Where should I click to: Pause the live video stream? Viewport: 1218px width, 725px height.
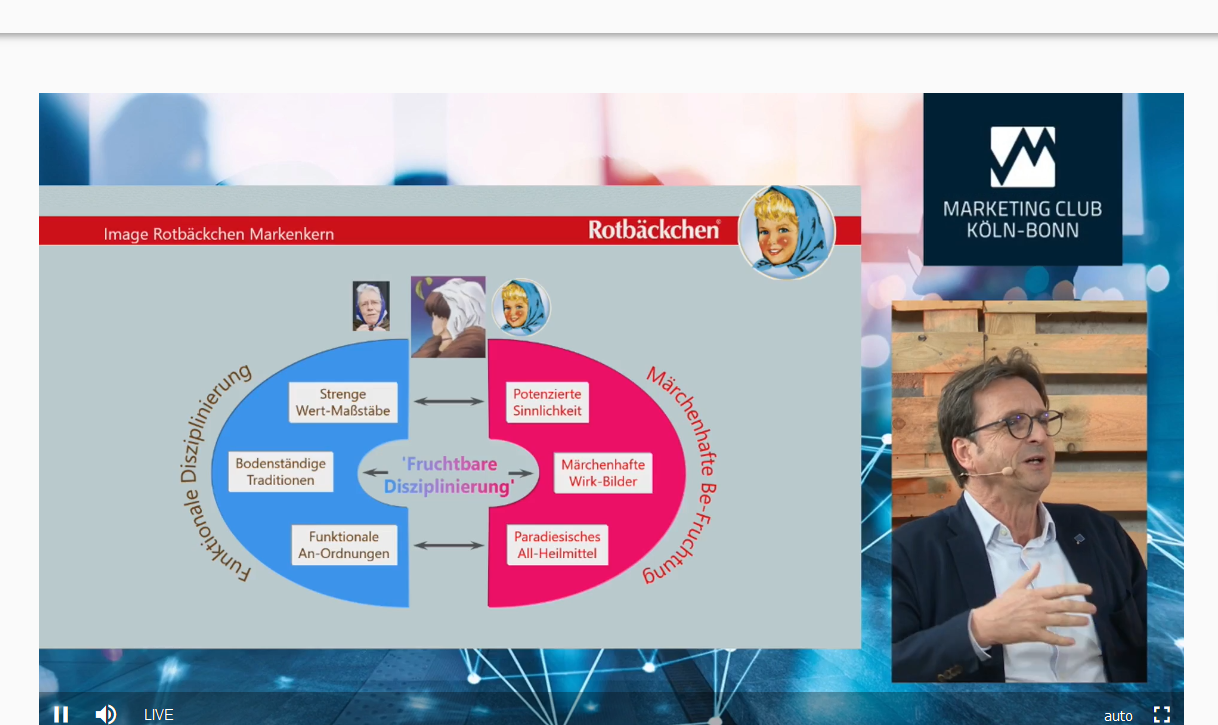tap(61, 714)
